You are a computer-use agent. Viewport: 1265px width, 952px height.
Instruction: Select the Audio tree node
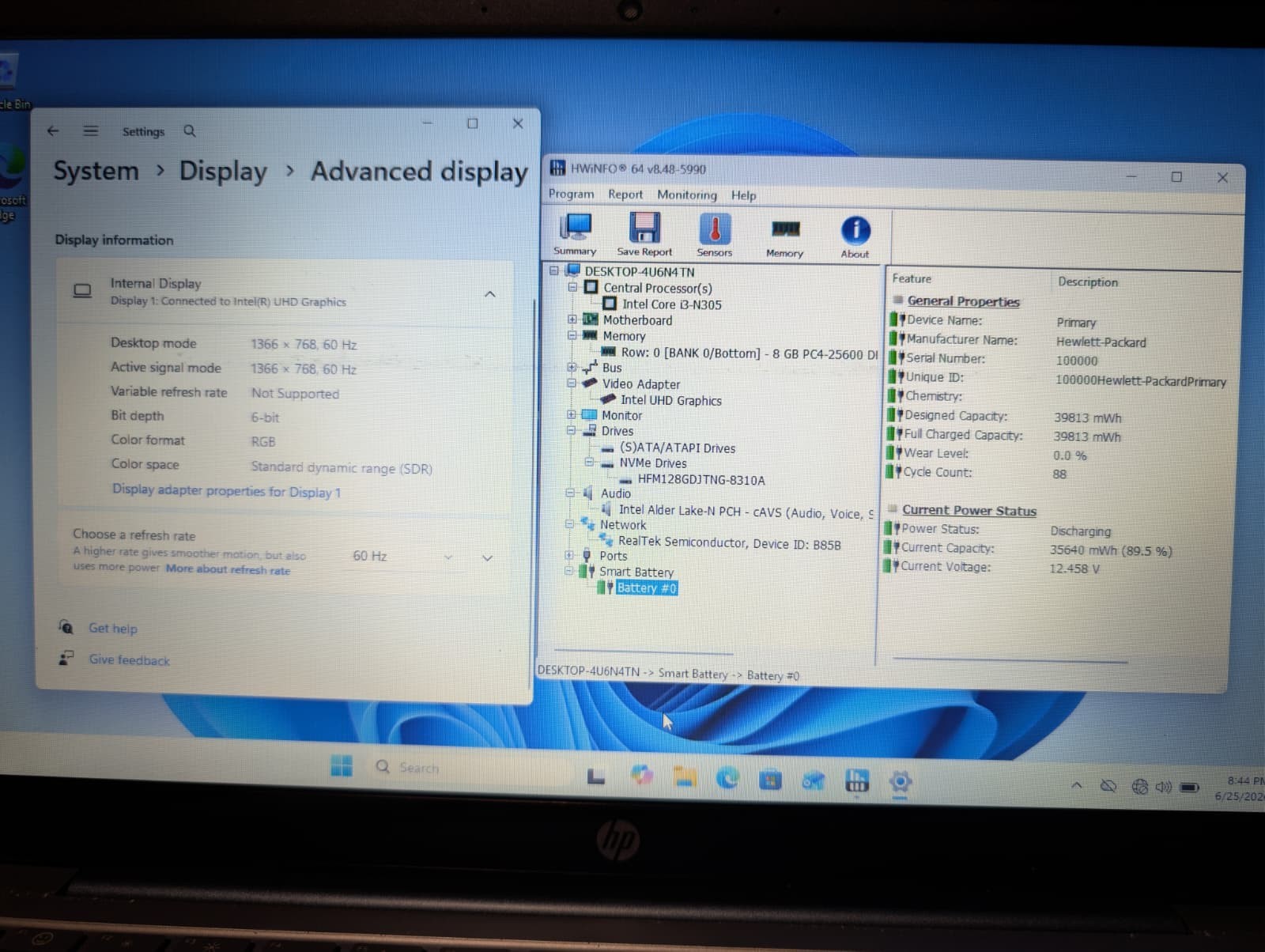click(x=615, y=493)
